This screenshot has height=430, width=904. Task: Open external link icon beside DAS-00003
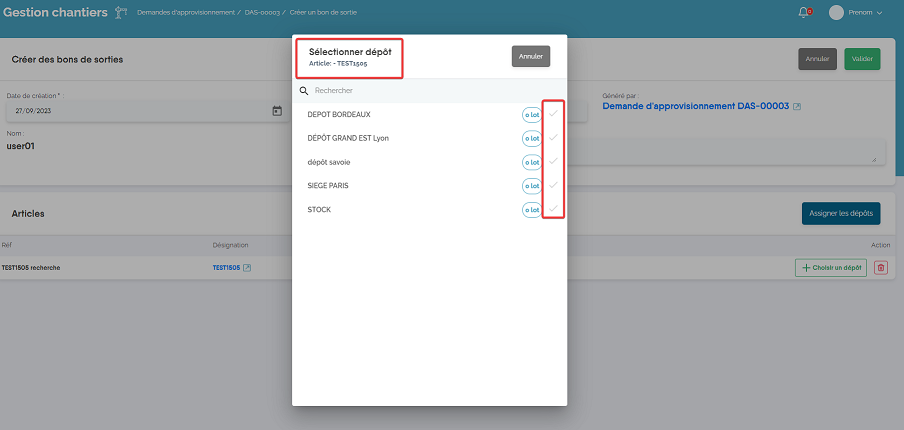pyautogui.click(x=797, y=106)
